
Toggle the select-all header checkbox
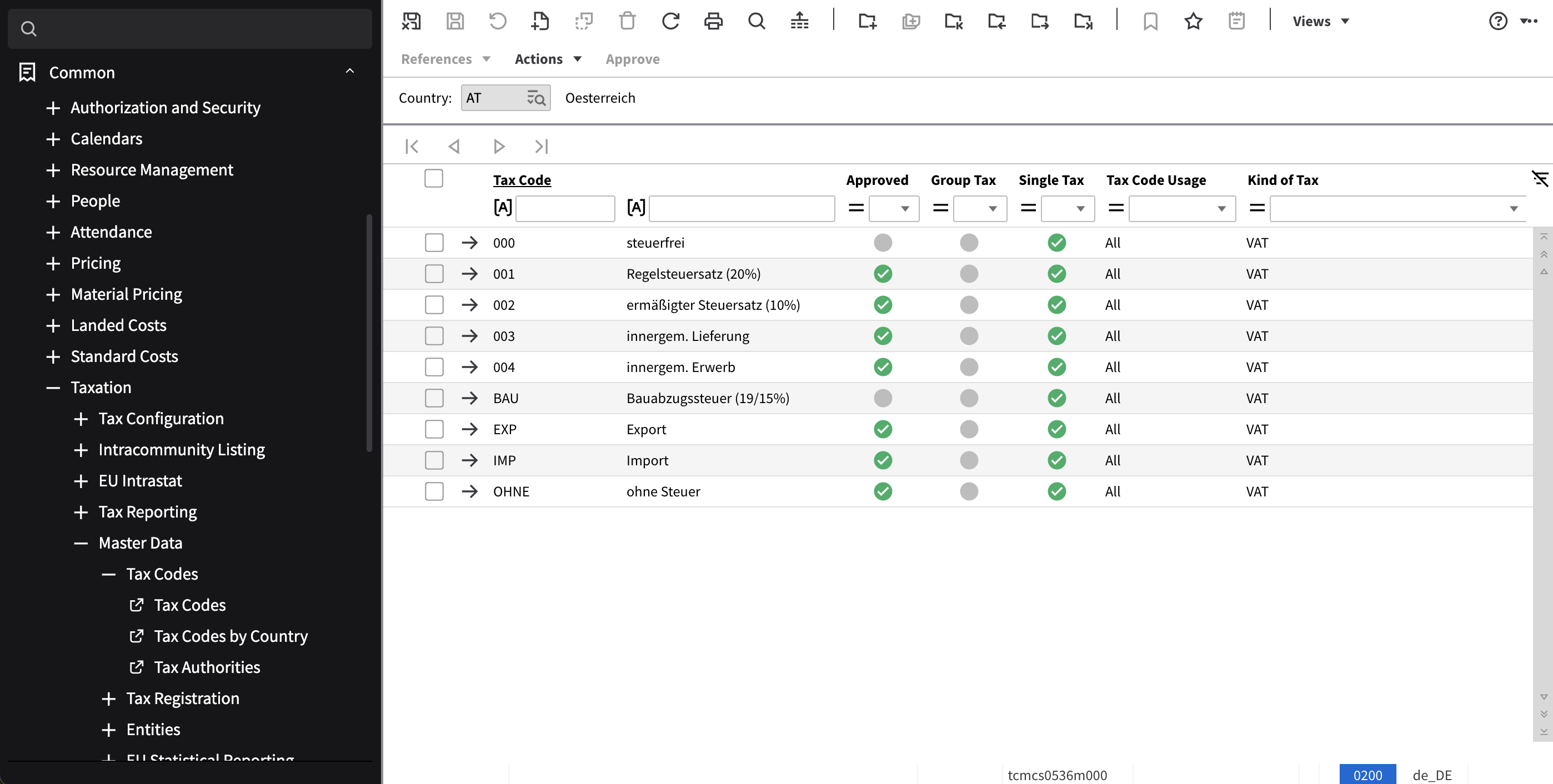click(x=433, y=178)
